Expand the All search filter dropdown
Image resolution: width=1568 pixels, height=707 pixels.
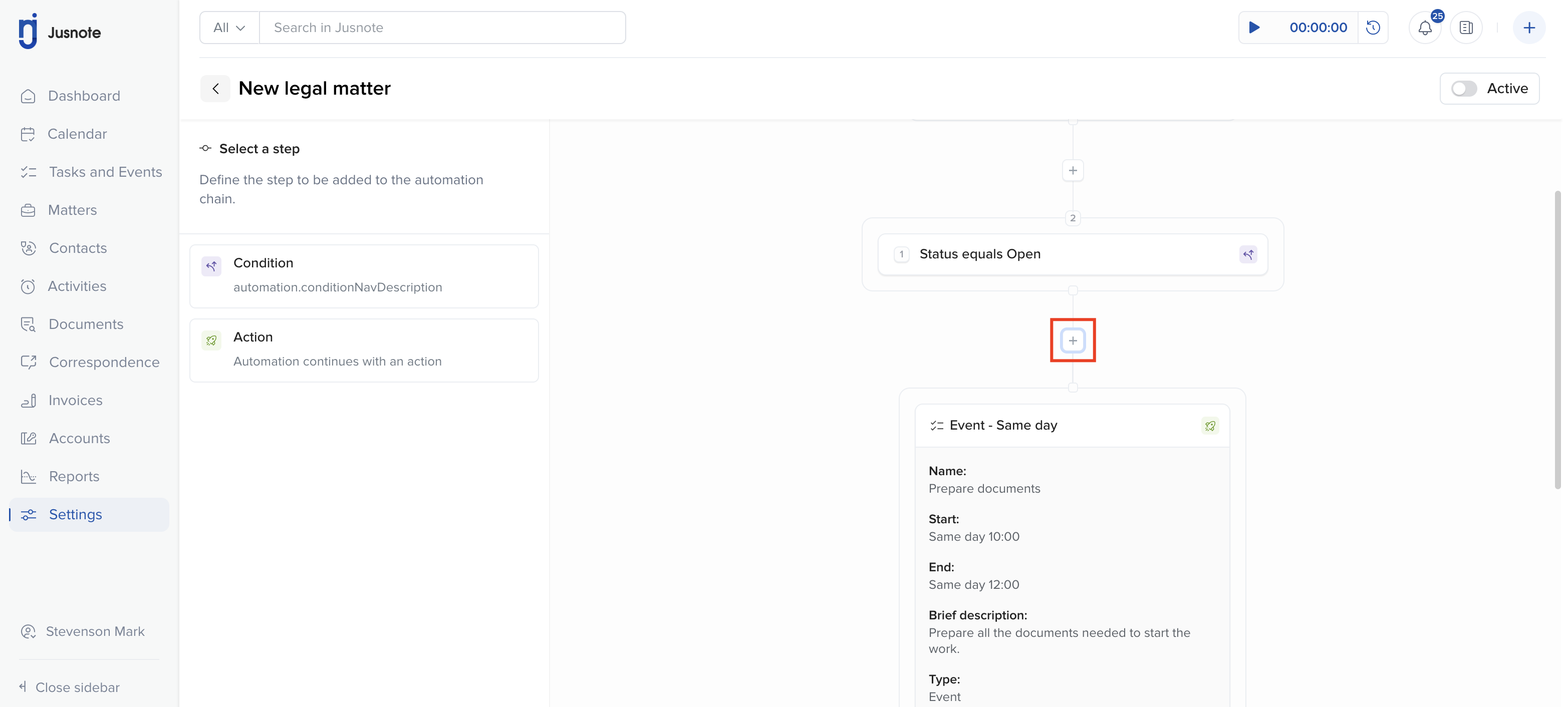click(229, 28)
